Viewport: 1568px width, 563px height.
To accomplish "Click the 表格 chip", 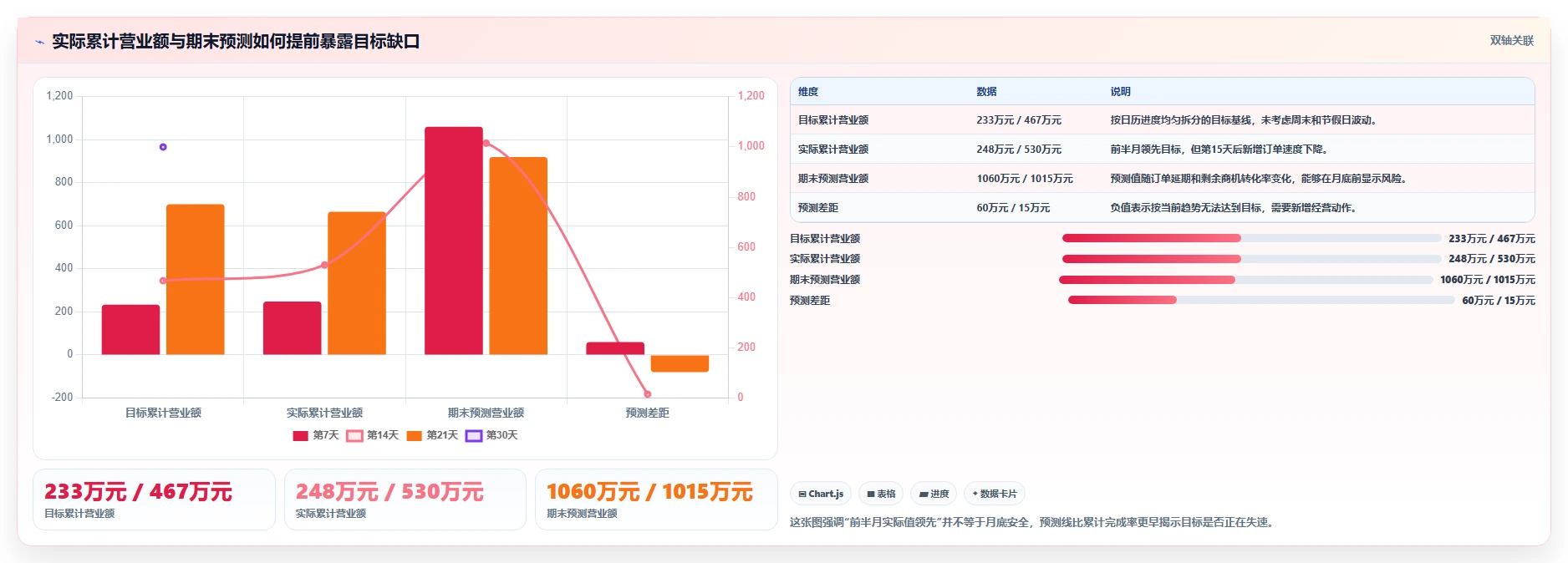I will point(881,494).
